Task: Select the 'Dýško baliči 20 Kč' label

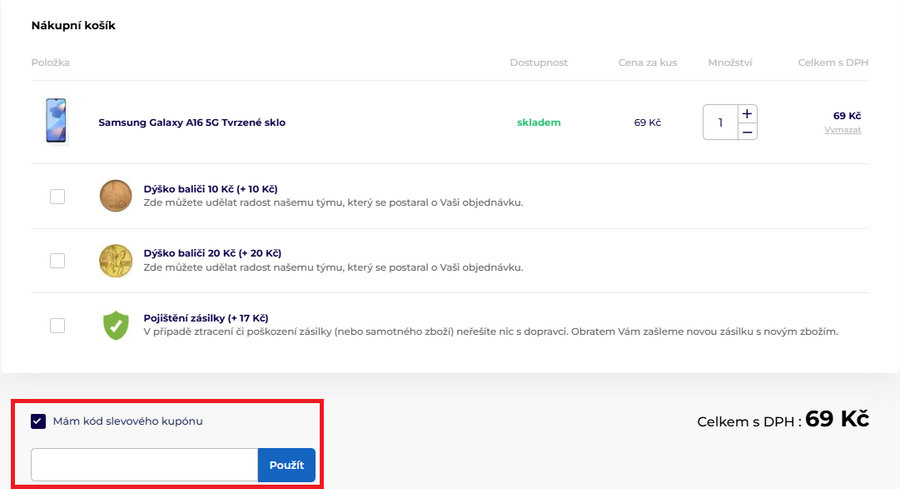Action: point(212,253)
